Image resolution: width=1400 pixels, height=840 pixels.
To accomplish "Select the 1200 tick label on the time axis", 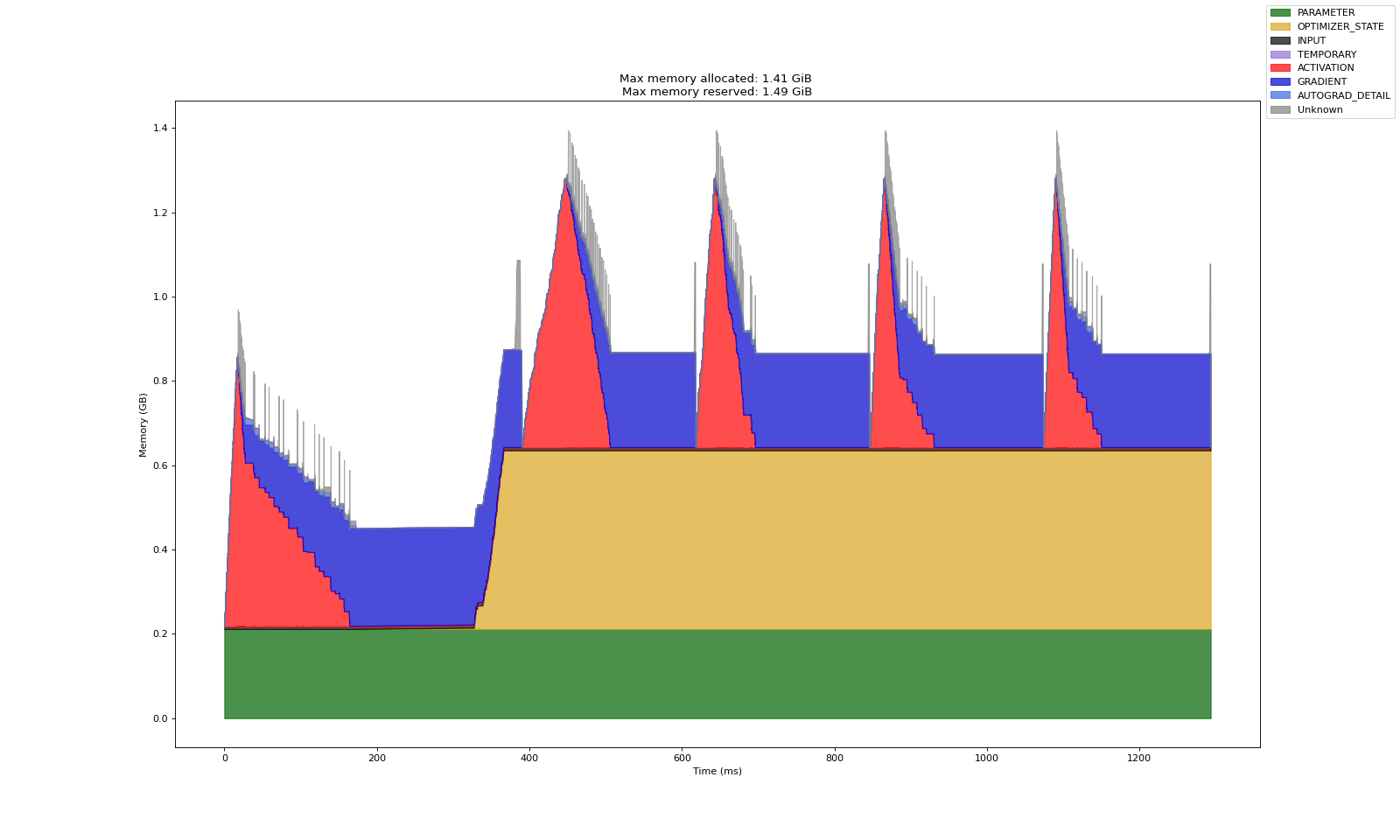I will pyautogui.click(x=1138, y=758).
